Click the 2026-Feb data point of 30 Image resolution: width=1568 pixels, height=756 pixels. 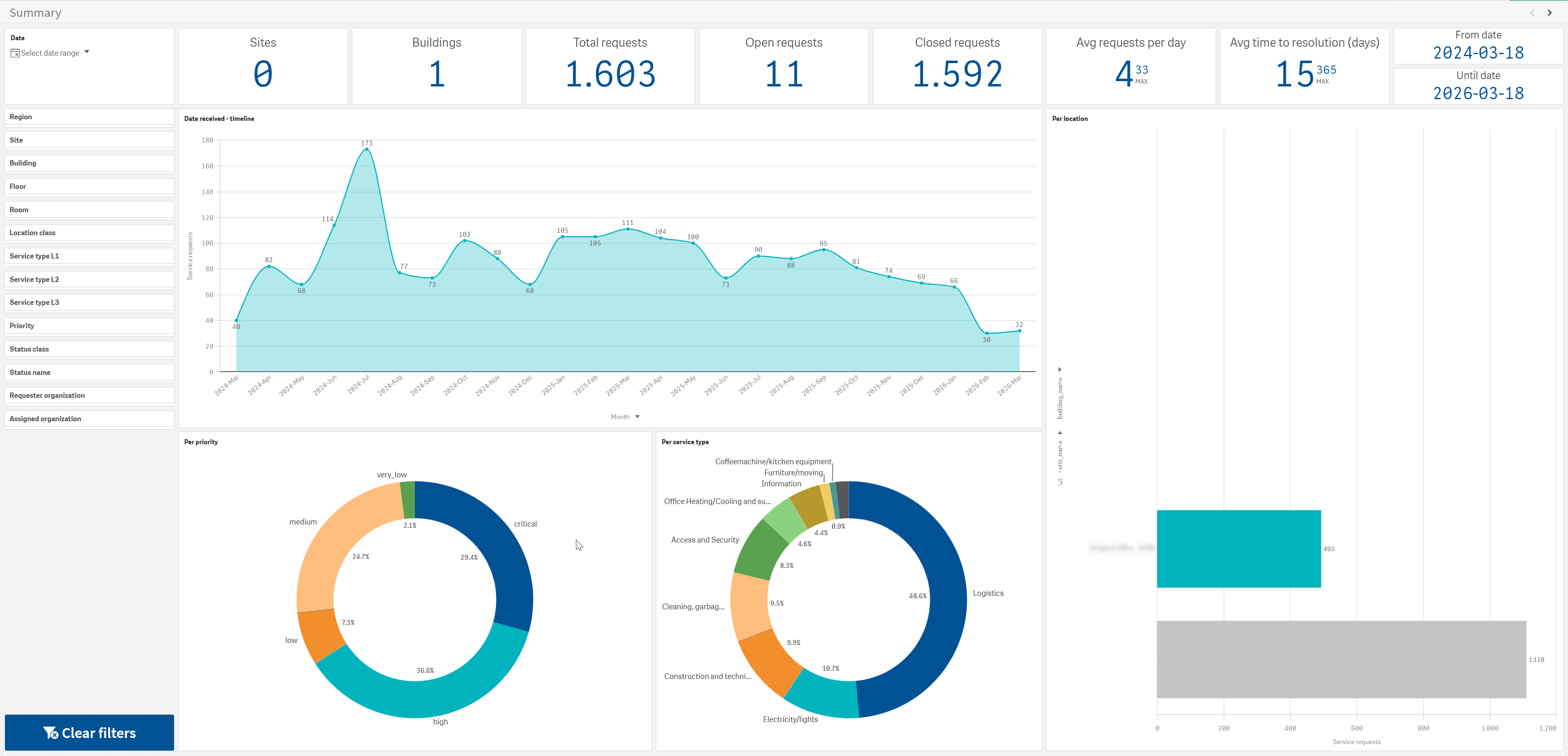tap(987, 333)
